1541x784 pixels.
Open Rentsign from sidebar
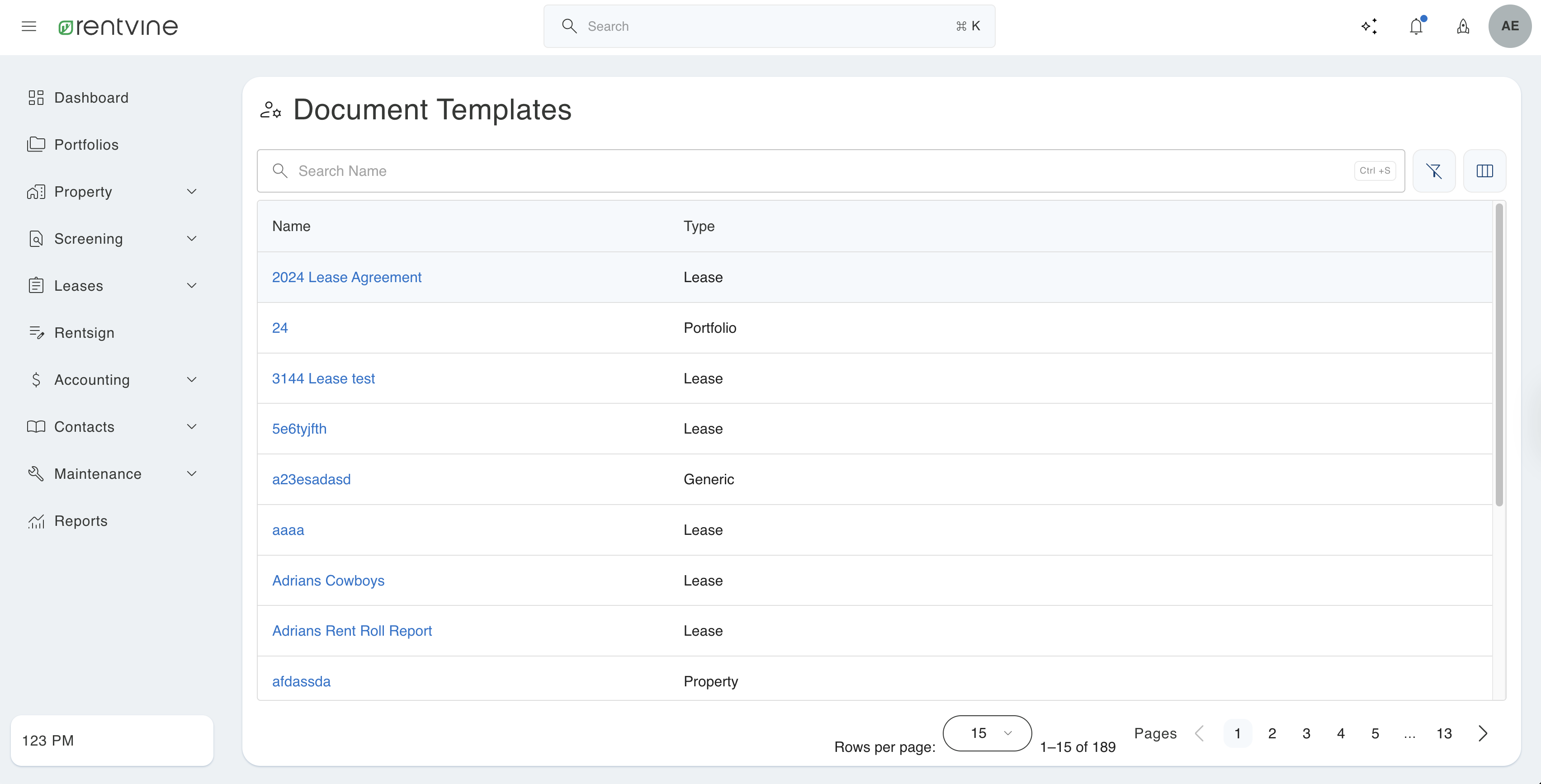pos(85,332)
